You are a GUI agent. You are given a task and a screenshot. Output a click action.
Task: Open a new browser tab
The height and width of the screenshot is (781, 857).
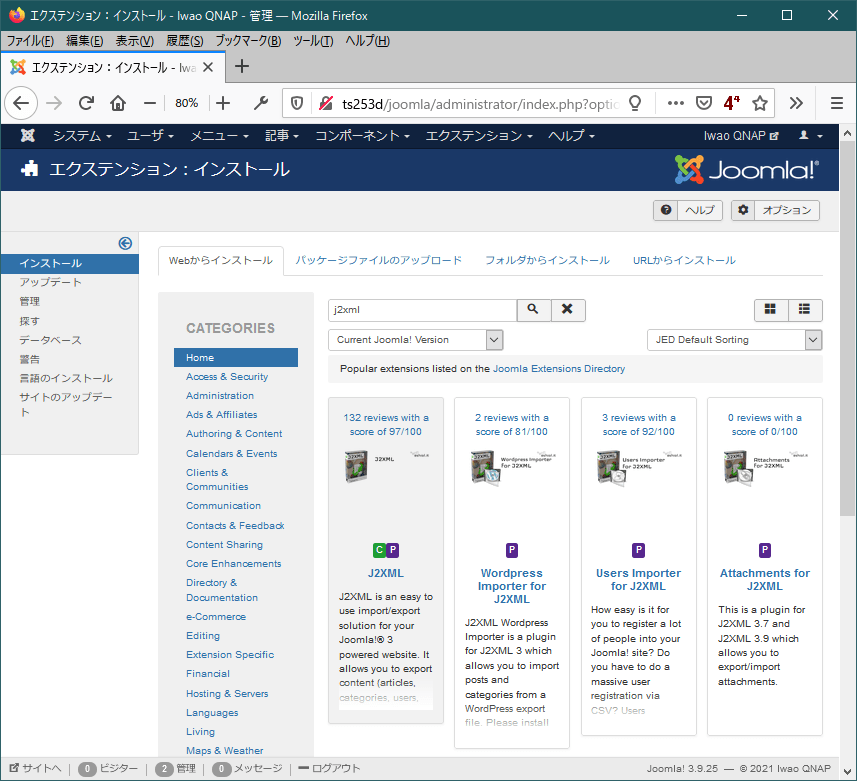click(x=242, y=67)
